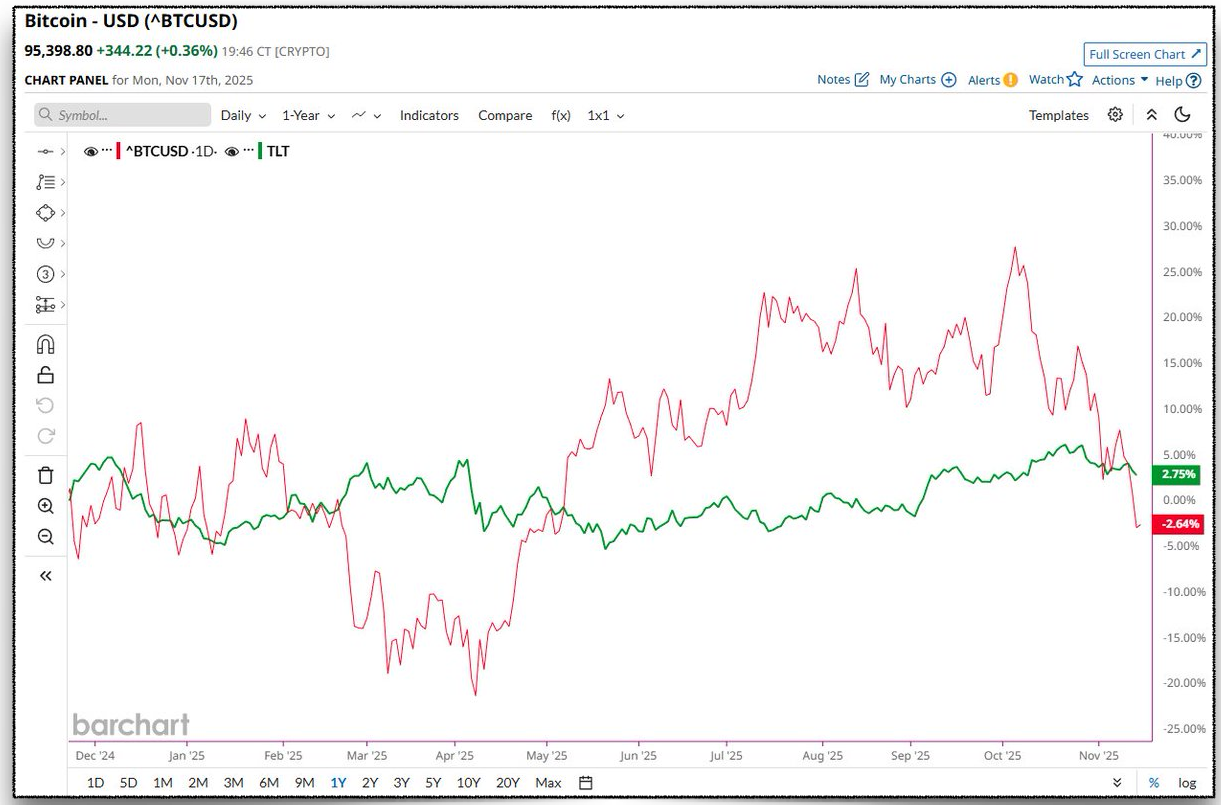Select the numbered marker tool

pyautogui.click(x=45, y=274)
